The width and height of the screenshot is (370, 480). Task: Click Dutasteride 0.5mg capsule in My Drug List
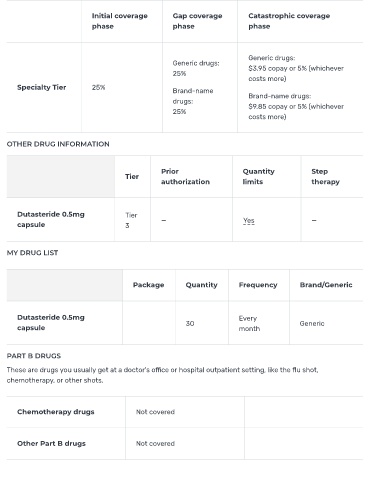pyautogui.click(x=51, y=322)
